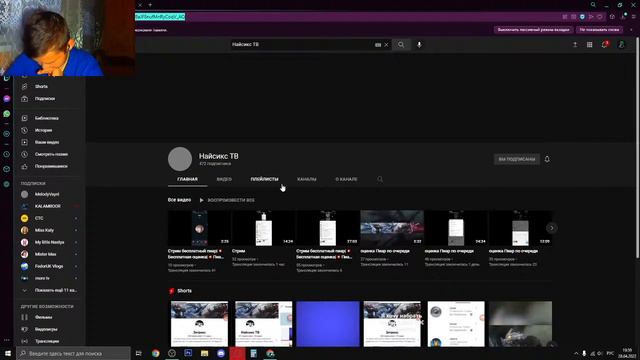
Task: Open Библиотека in the sidebar
Action: [46, 118]
